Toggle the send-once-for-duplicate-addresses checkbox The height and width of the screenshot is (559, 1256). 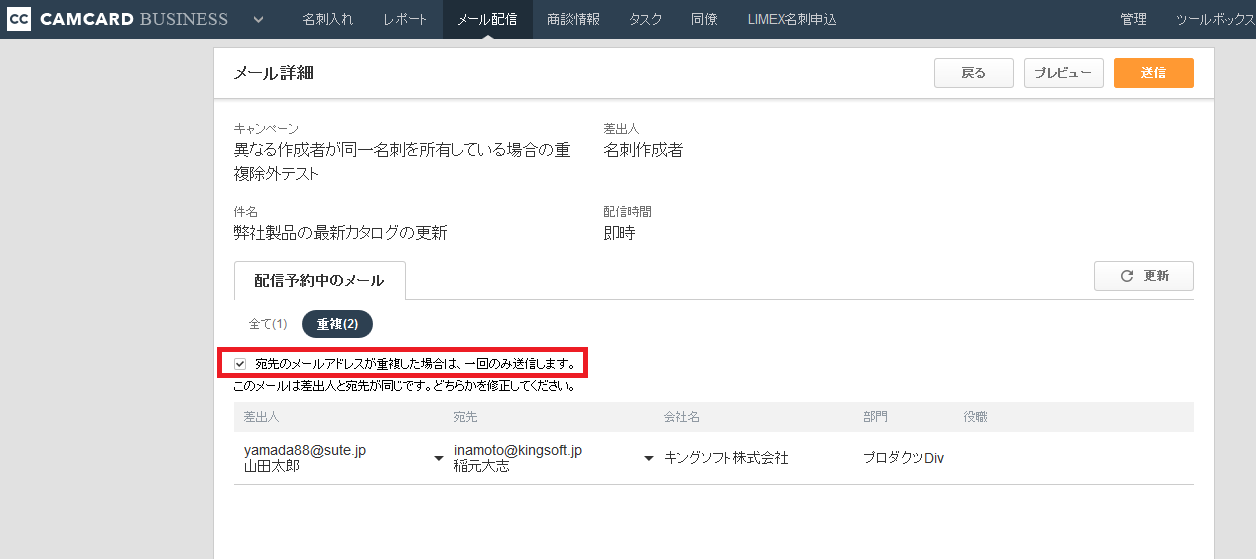(240, 363)
